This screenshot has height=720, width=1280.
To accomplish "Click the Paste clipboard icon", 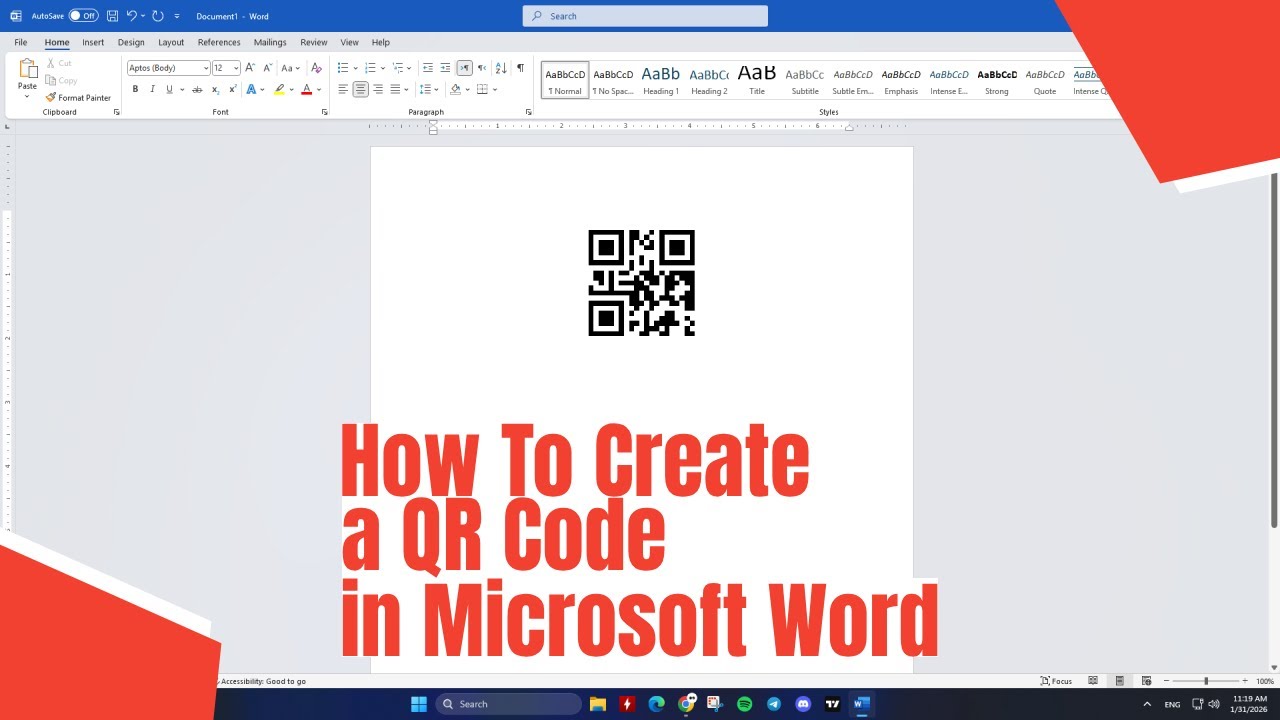I will point(27,68).
